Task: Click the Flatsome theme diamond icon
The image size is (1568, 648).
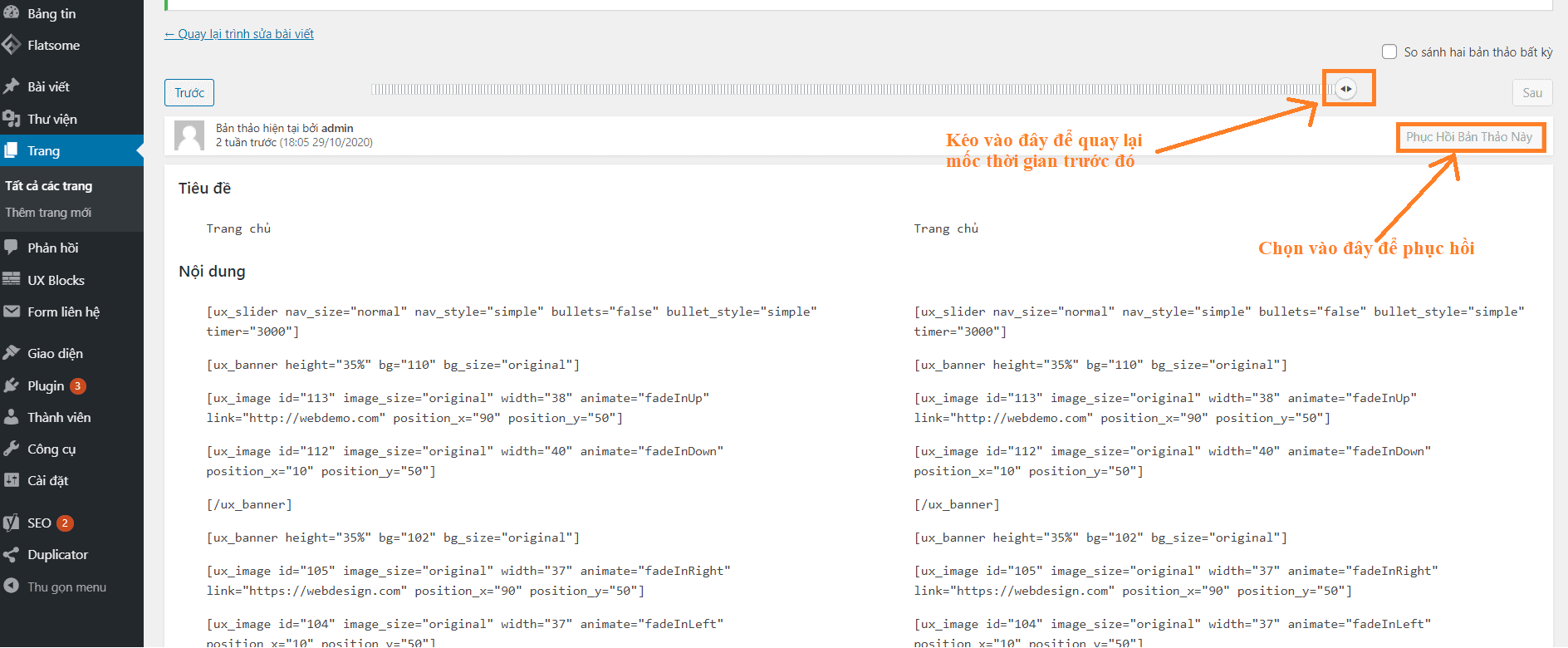Action: coord(11,45)
